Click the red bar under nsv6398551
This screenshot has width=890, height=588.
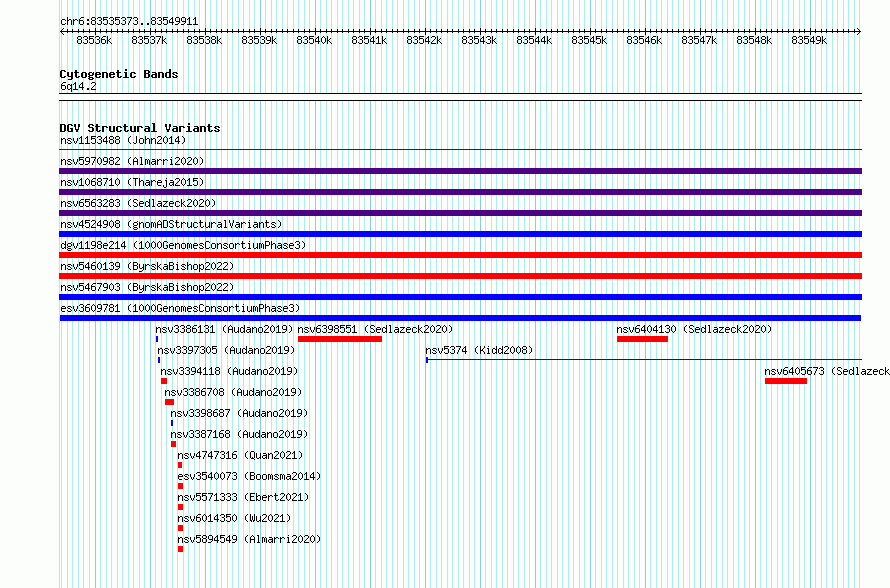tap(340, 339)
